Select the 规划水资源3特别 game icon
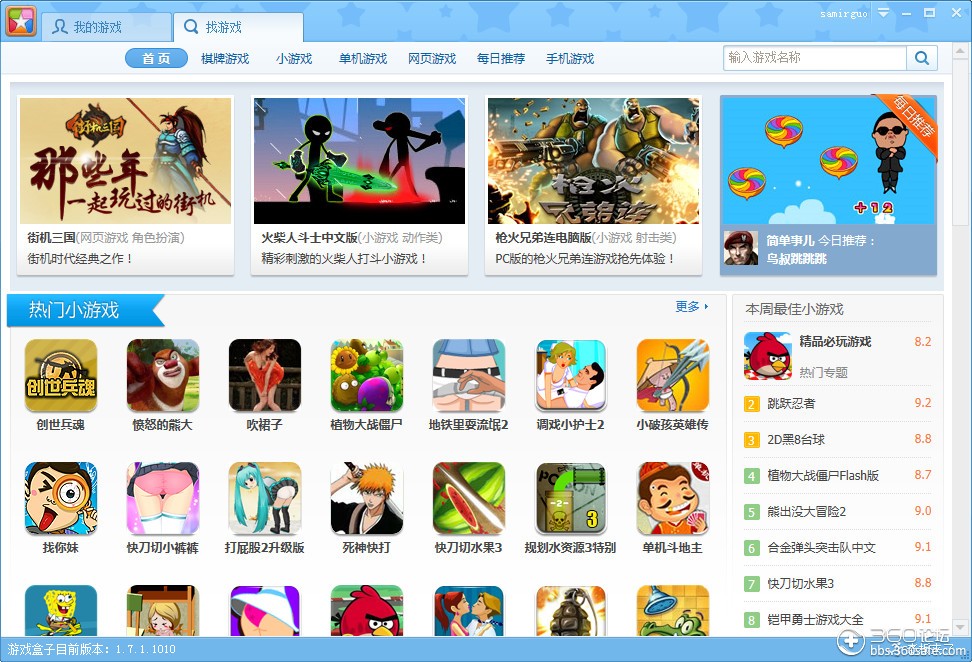This screenshot has height=662, width=972. 570,498
